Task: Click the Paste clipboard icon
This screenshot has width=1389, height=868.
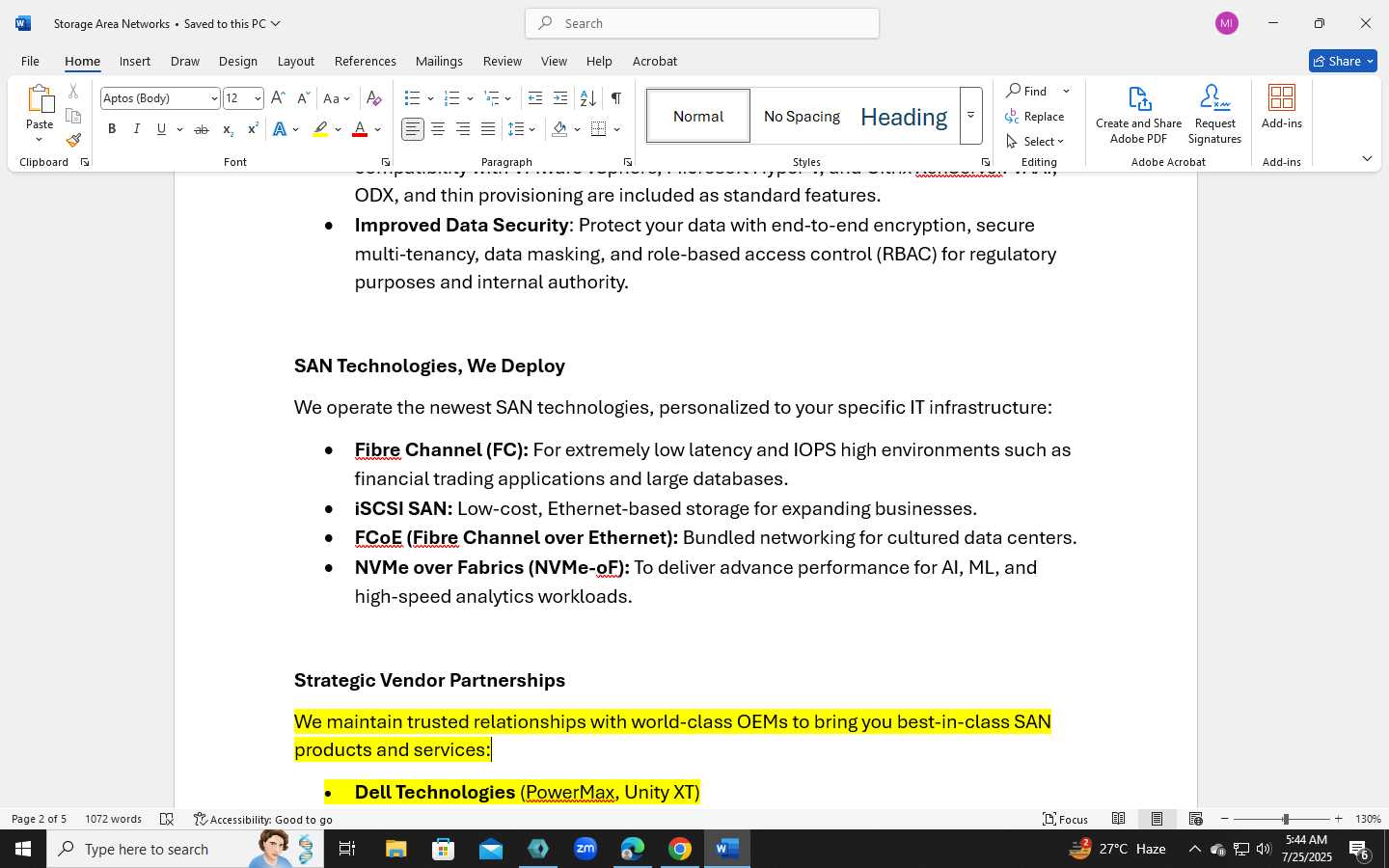Action: 40,100
